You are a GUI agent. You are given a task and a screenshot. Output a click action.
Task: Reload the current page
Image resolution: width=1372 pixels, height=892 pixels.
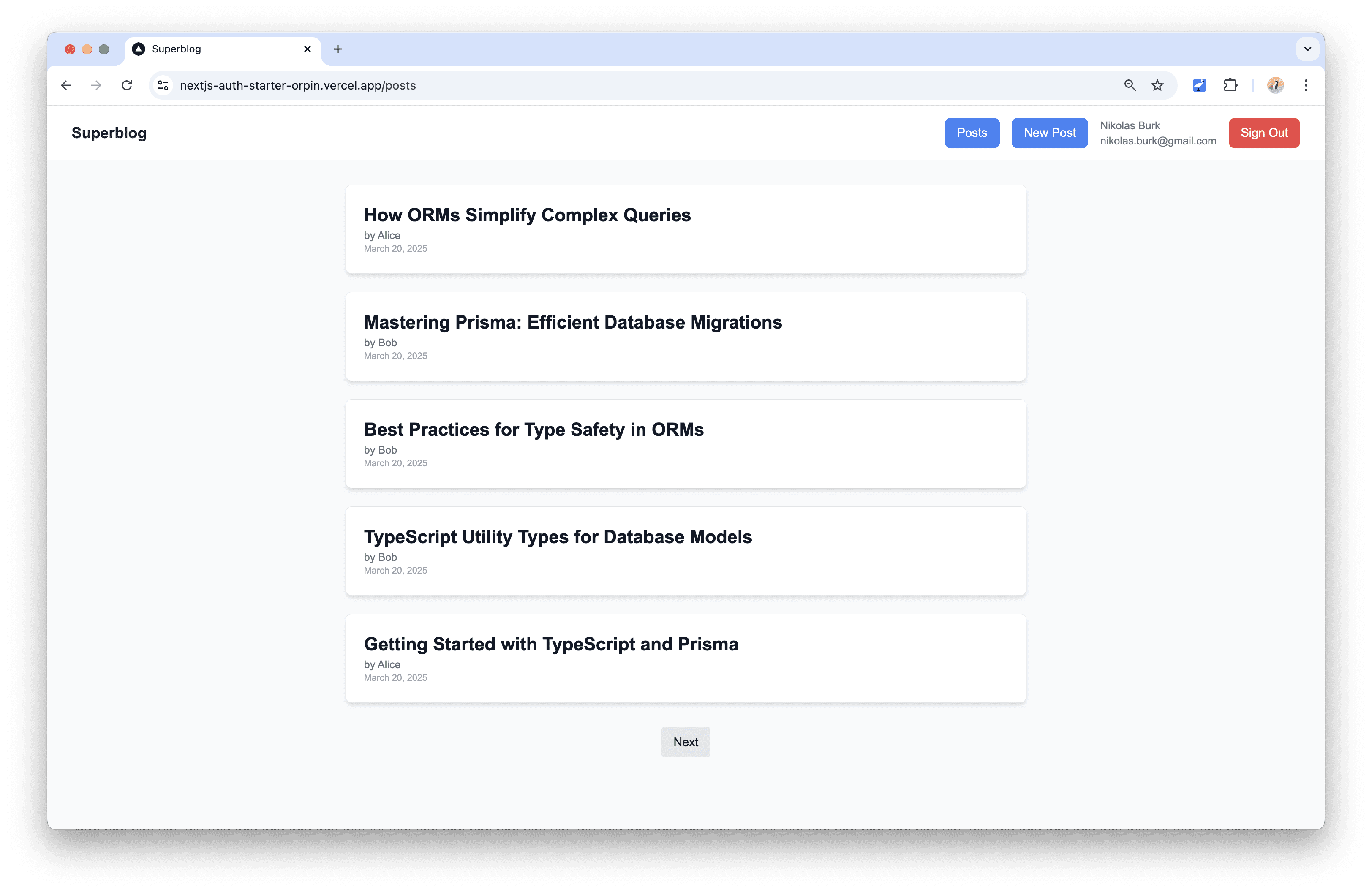tap(127, 85)
